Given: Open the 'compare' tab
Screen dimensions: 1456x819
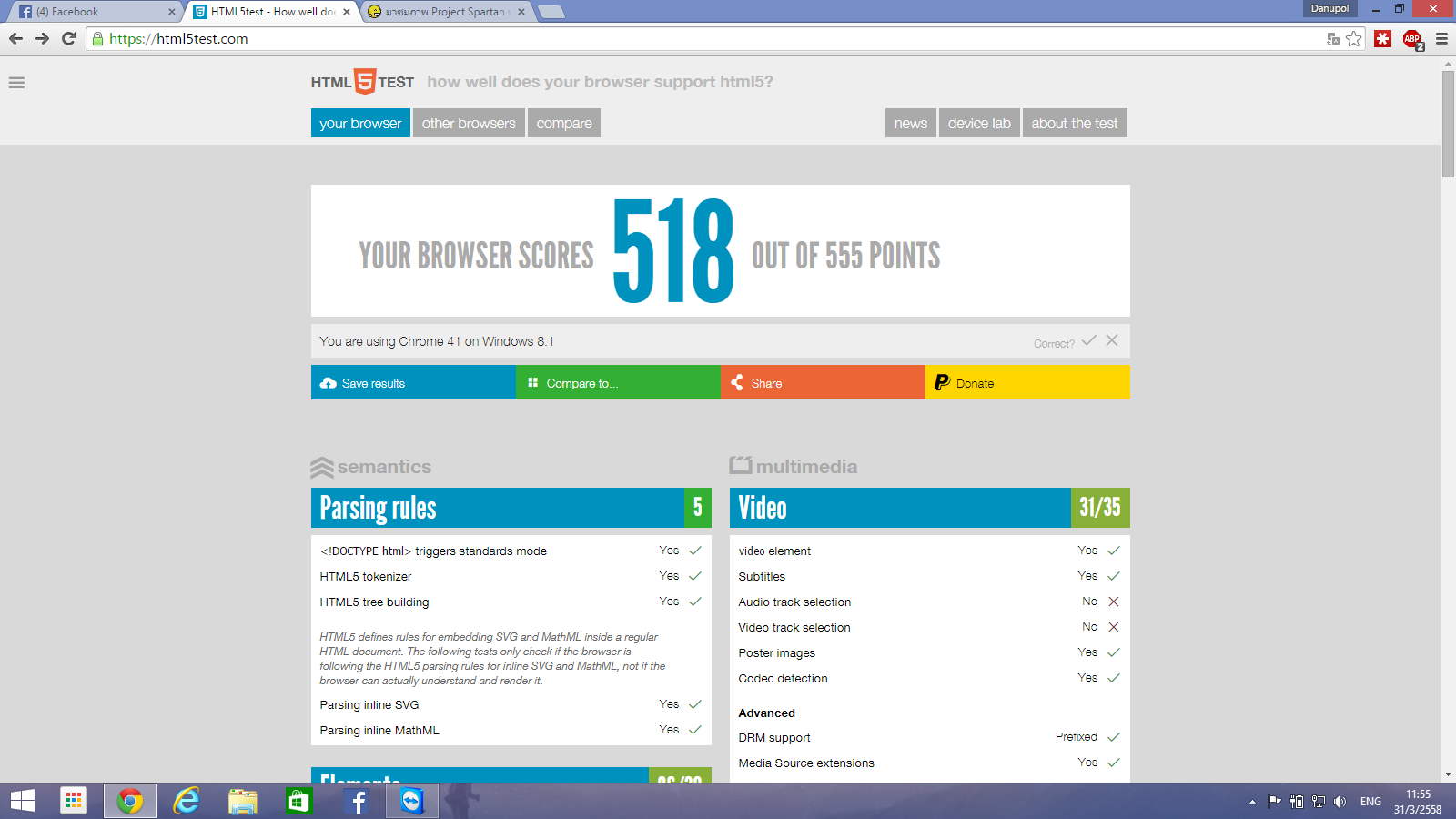Looking at the screenshot, I should 564,123.
